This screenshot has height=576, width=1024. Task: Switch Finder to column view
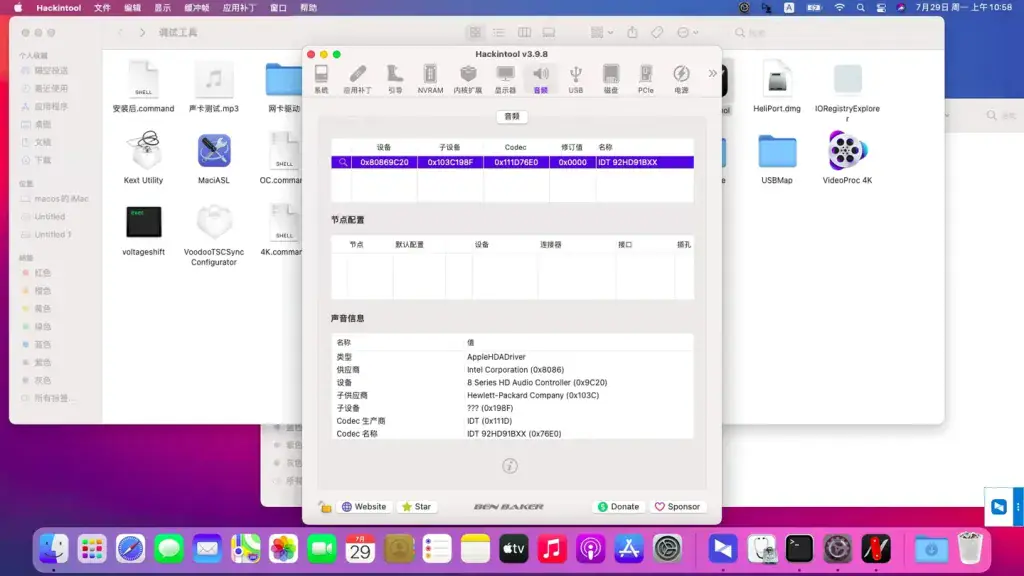(x=524, y=33)
